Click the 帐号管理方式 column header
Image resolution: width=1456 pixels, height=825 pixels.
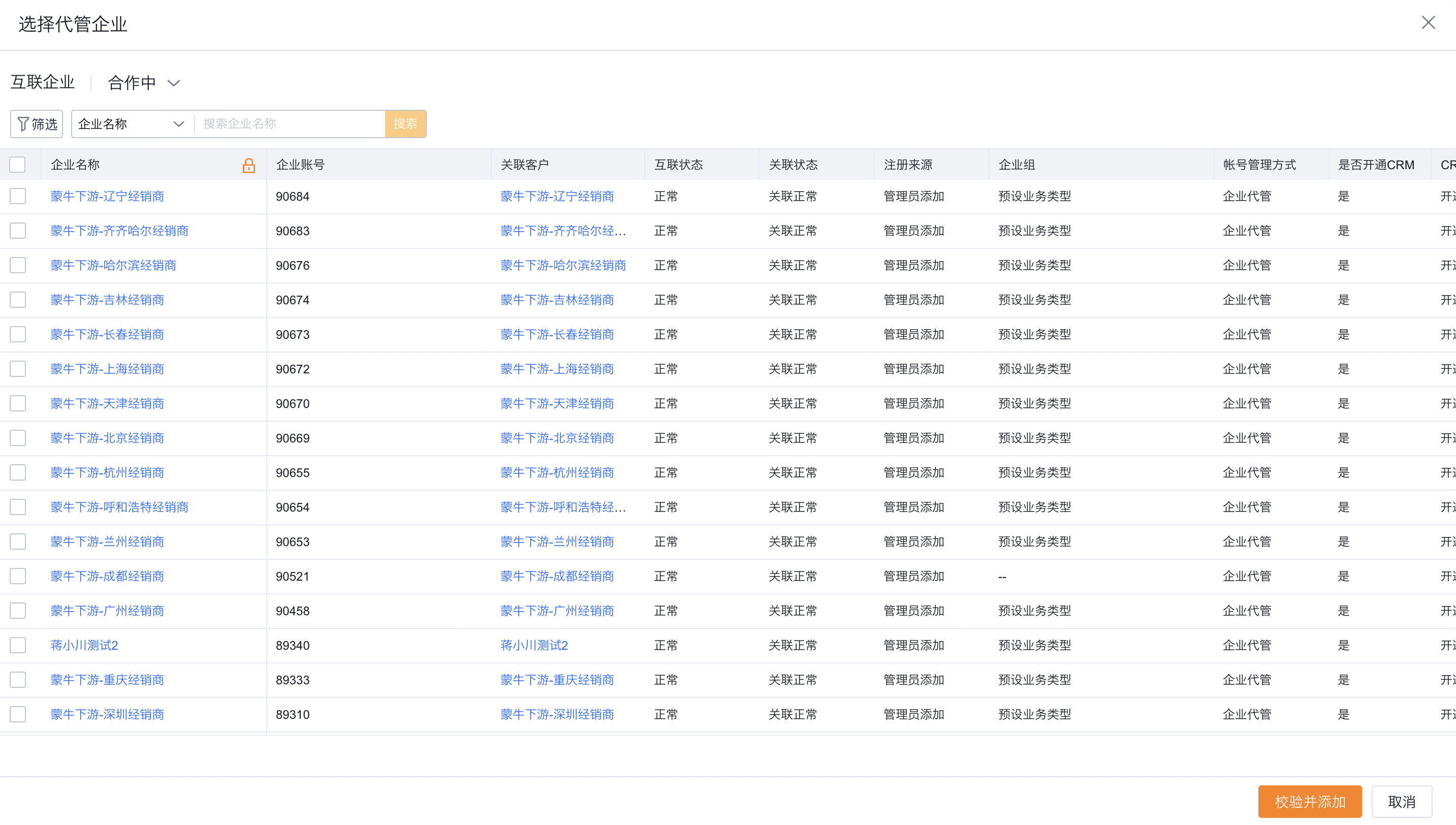point(1259,165)
